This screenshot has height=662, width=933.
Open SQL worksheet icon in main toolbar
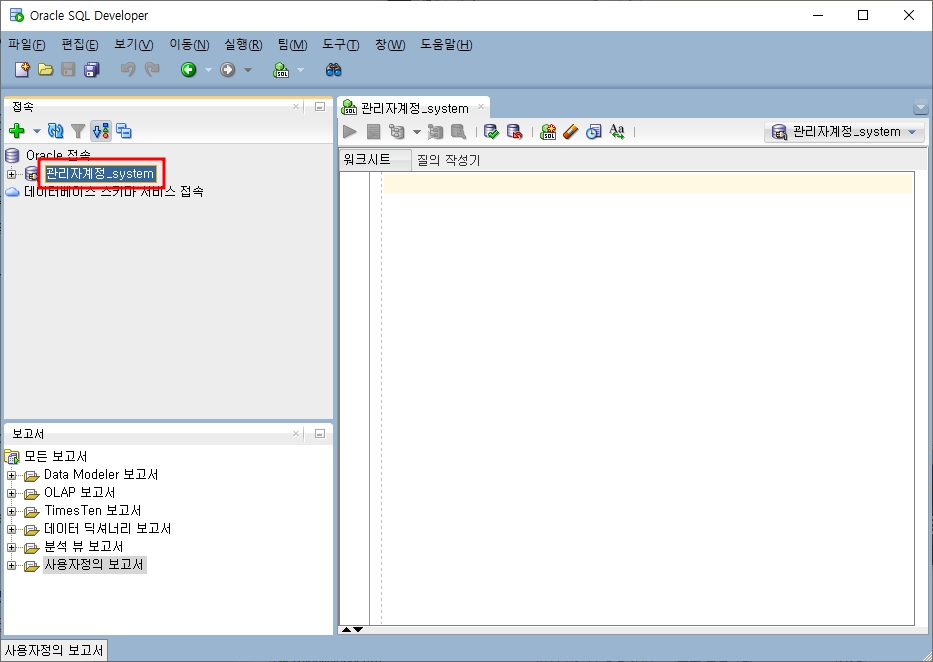[281, 70]
